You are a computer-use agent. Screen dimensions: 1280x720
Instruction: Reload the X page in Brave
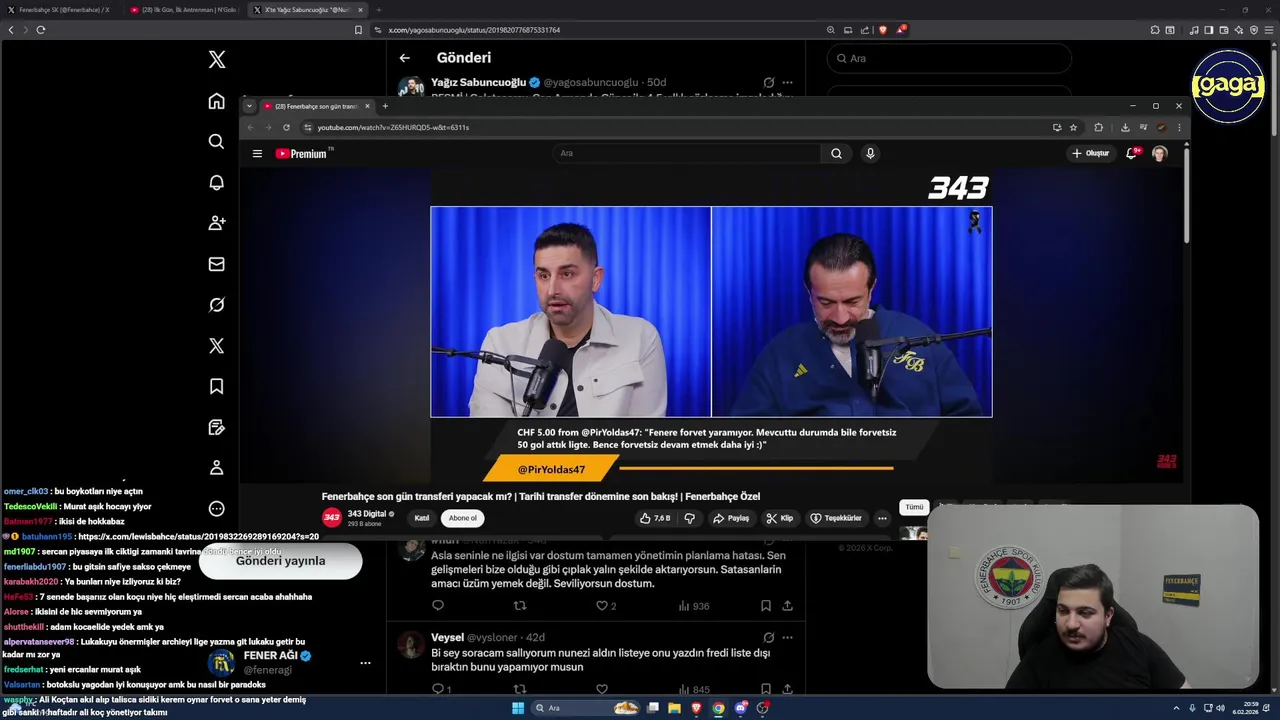pyautogui.click(x=41, y=30)
